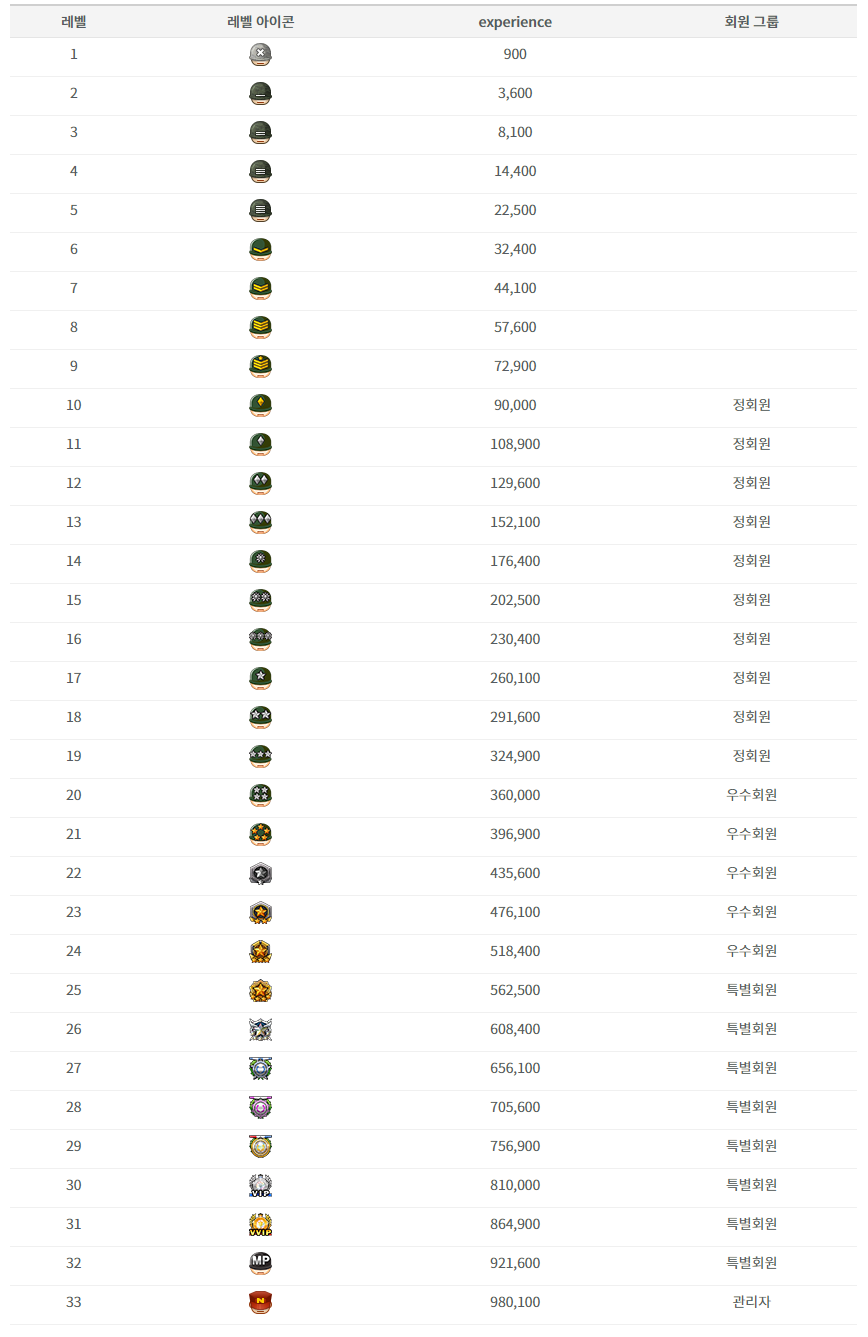Screen dimensions: 868x1337
Task: Click the level 22 silver star badge icon
Action: 261,874
